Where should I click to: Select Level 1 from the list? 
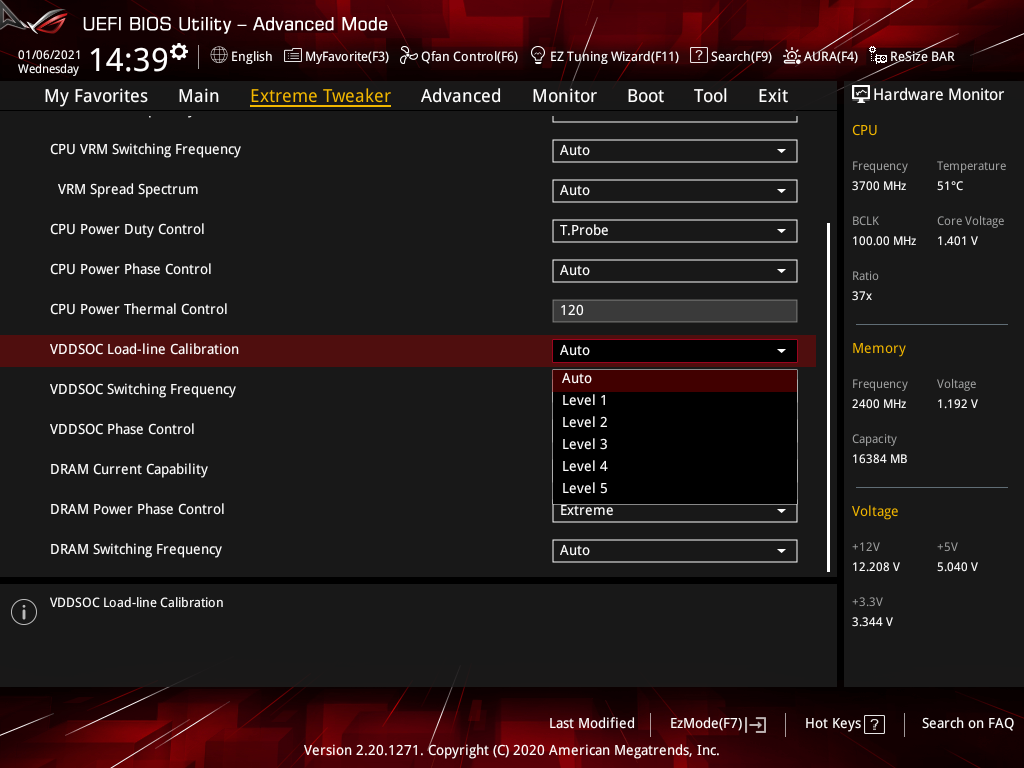pos(675,400)
